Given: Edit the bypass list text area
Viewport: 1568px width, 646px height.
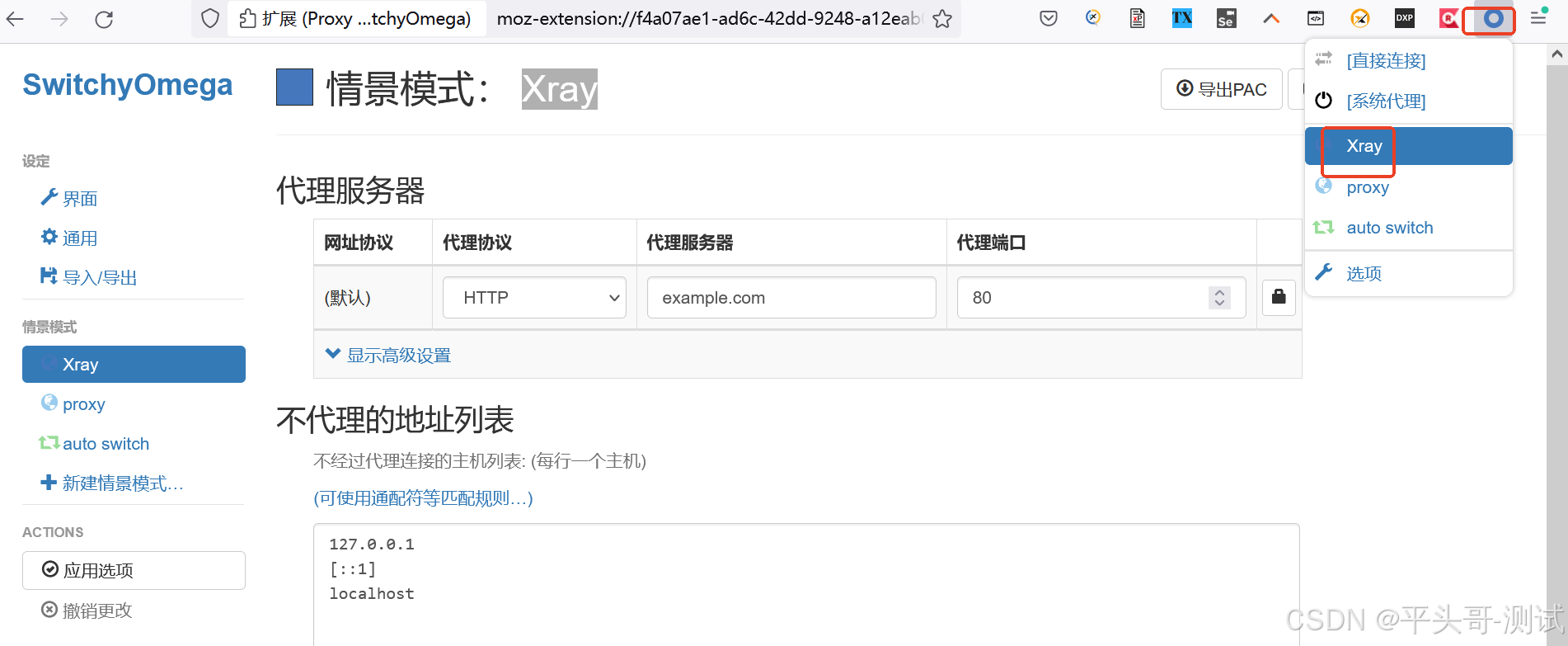Looking at the screenshot, I should pos(806,584).
